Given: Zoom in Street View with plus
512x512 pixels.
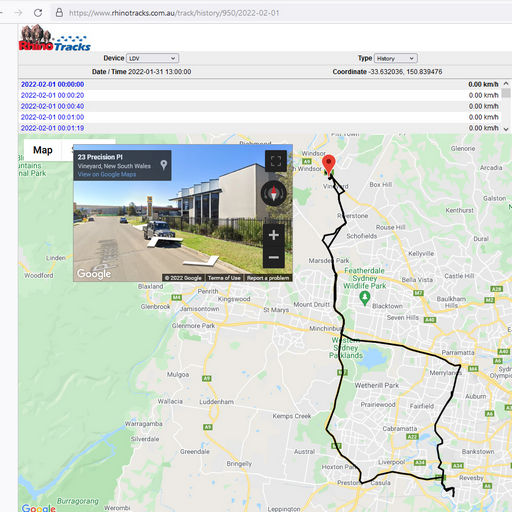Looking at the screenshot, I should pyautogui.click(x=274, y=235).
